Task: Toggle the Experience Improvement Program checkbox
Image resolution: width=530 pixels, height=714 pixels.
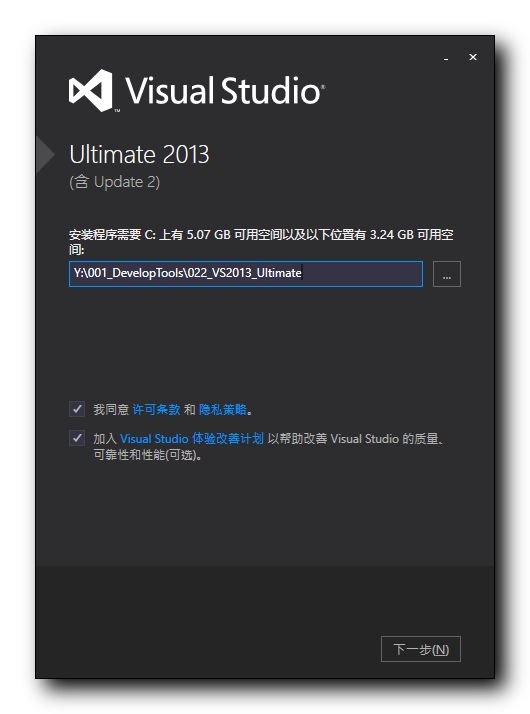Action: [x=77, y=438]
